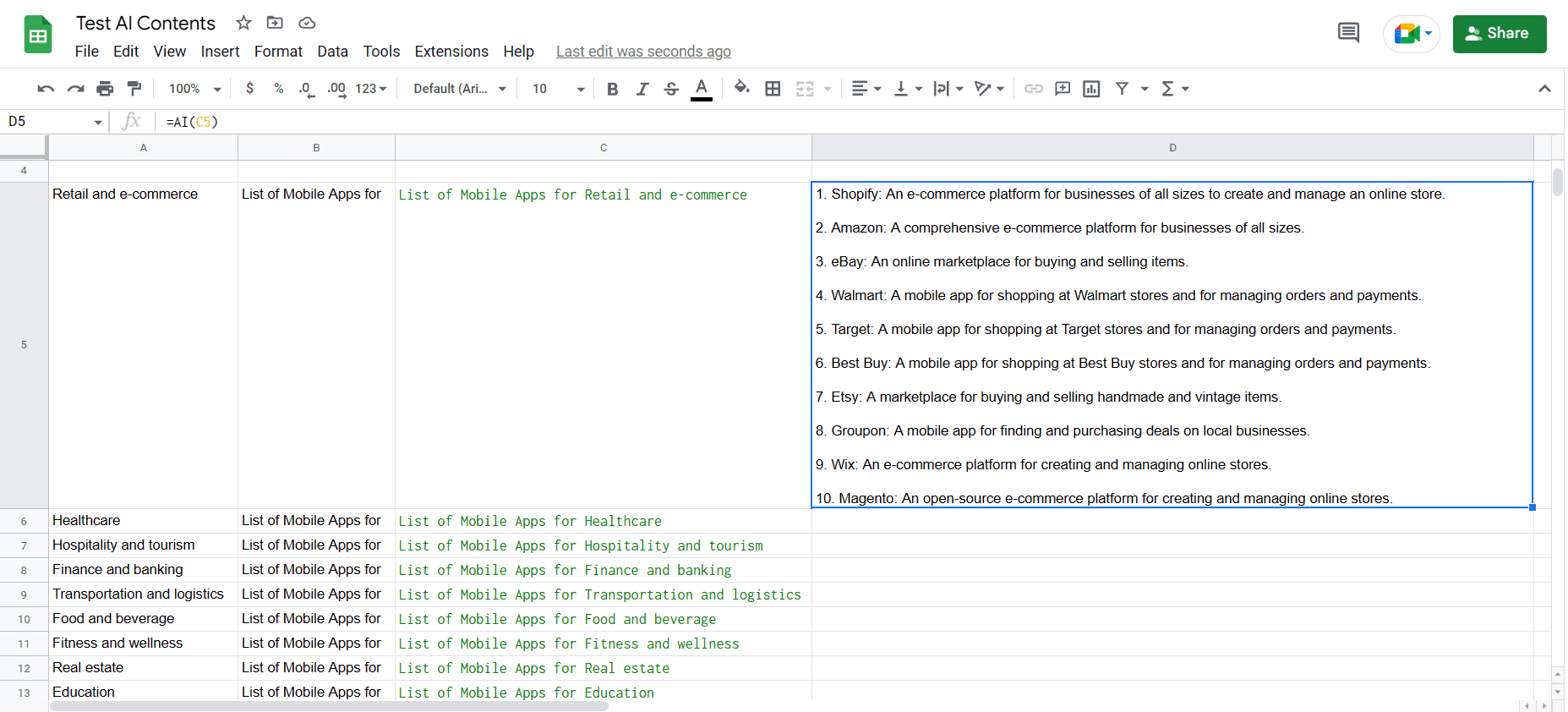Go to Sheets home via logo
The width and height of the screenshot is (1568, 712).
coord(38,35)
